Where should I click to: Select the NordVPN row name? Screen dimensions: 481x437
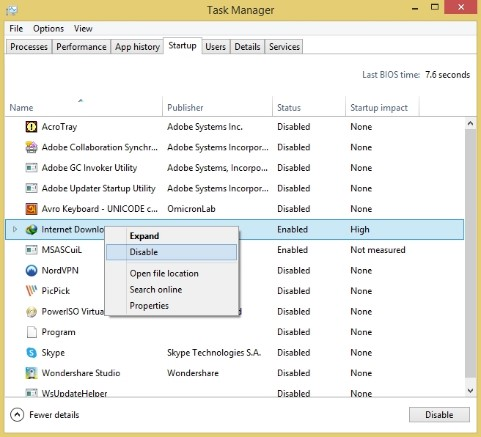coord(60,270)
